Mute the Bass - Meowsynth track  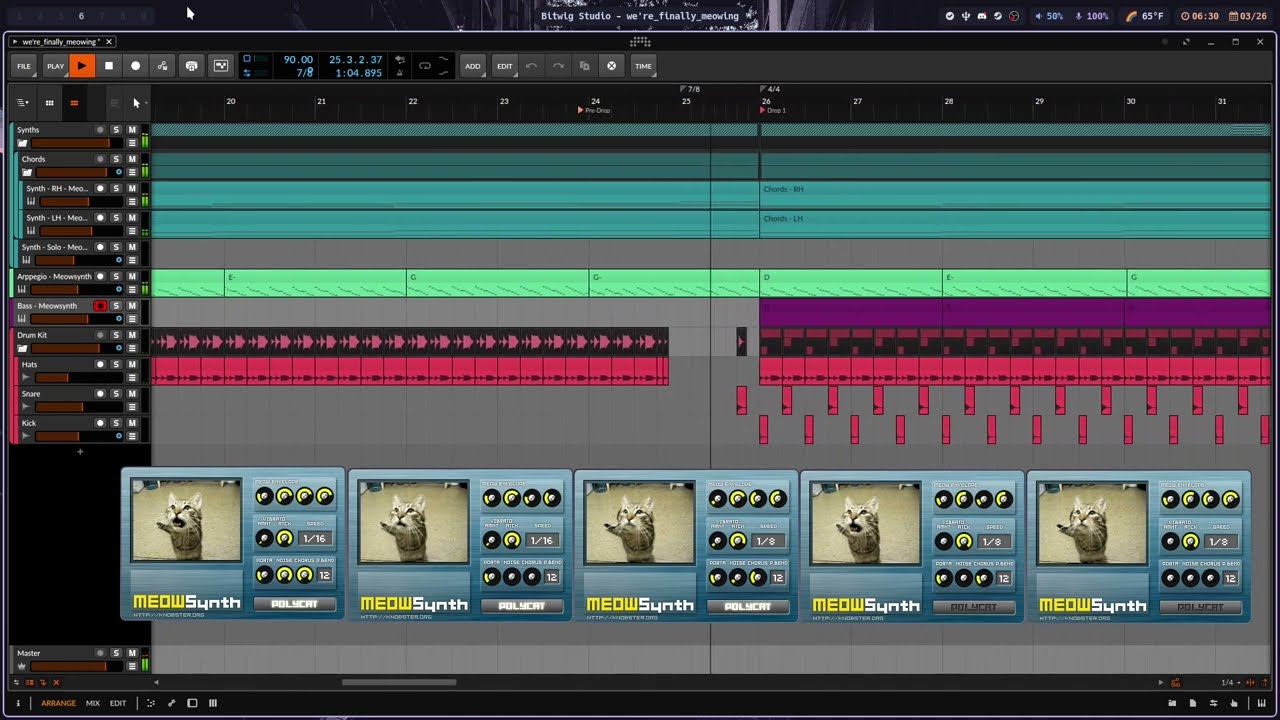coord(132,305)
